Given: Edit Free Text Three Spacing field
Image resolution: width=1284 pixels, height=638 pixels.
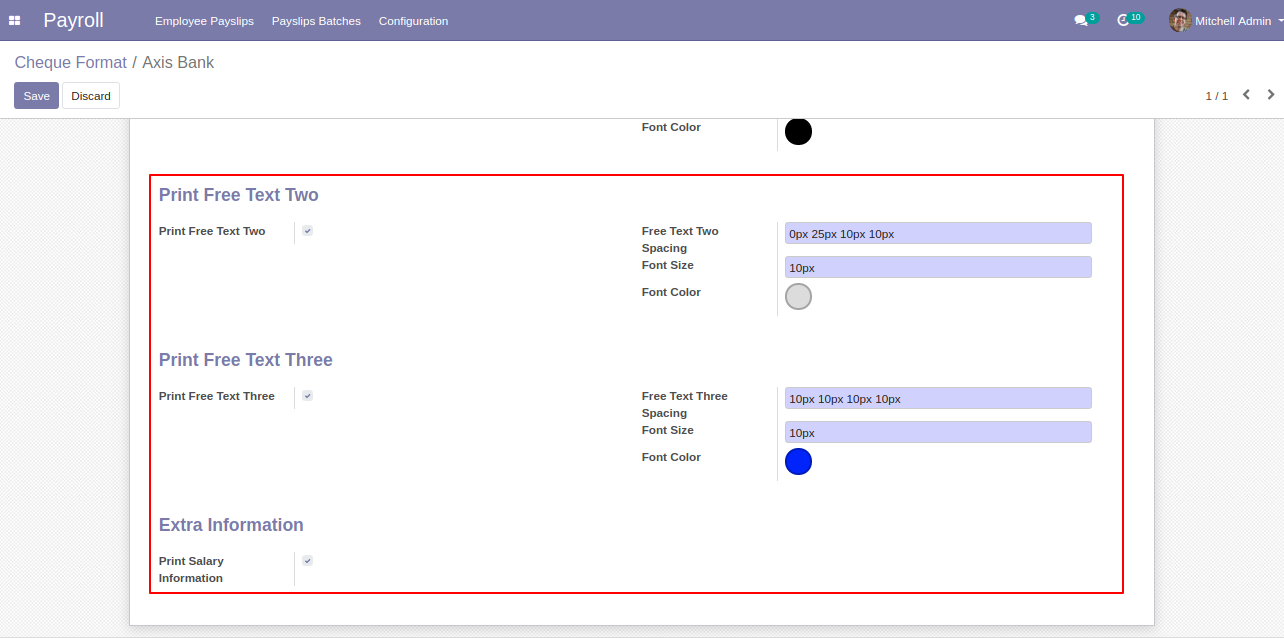Looking at the screenshot, I should click(938, 398).
